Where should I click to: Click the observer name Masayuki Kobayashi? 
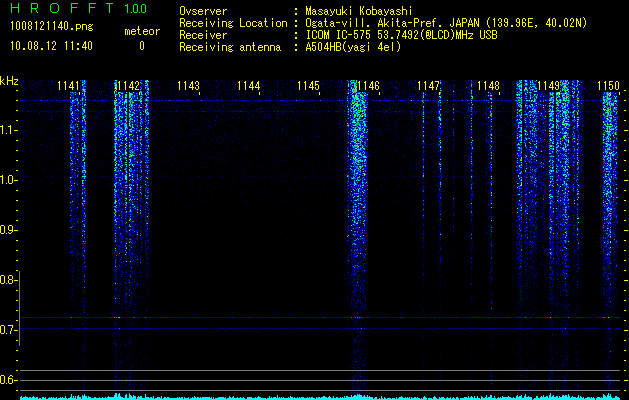click(x=359, y=11)
